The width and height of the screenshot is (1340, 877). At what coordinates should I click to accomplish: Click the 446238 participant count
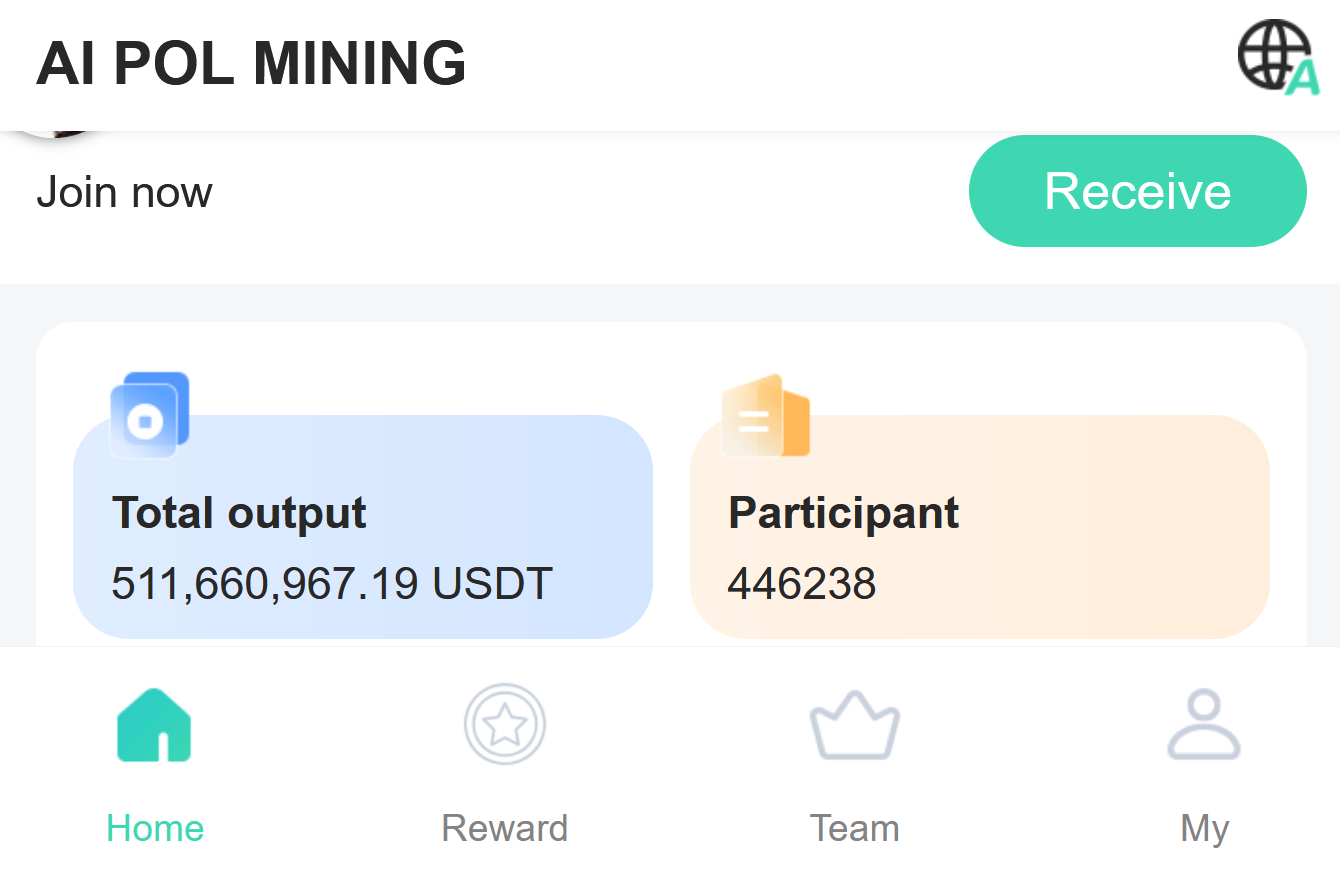click(x=801, y=583)
